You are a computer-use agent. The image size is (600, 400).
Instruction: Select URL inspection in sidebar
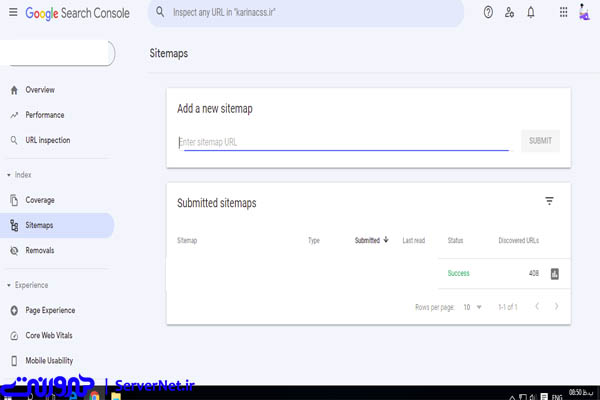pyautogui.click(x=47, y=140)
